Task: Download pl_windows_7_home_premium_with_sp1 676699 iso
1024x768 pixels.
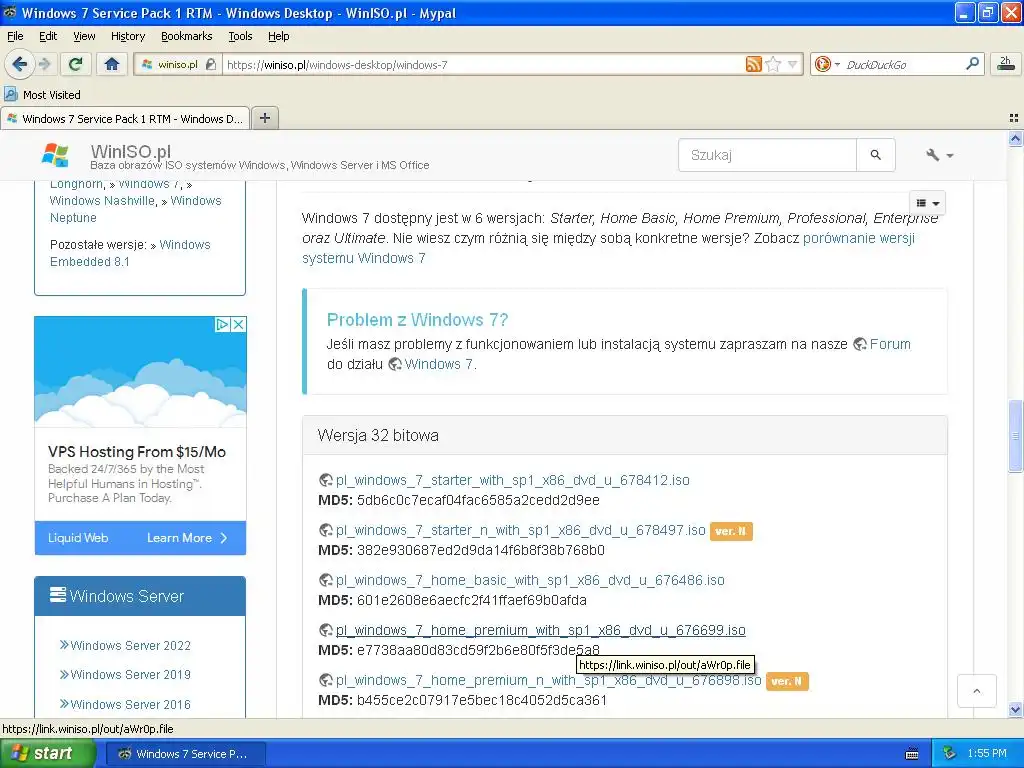Action: point(540,630)
